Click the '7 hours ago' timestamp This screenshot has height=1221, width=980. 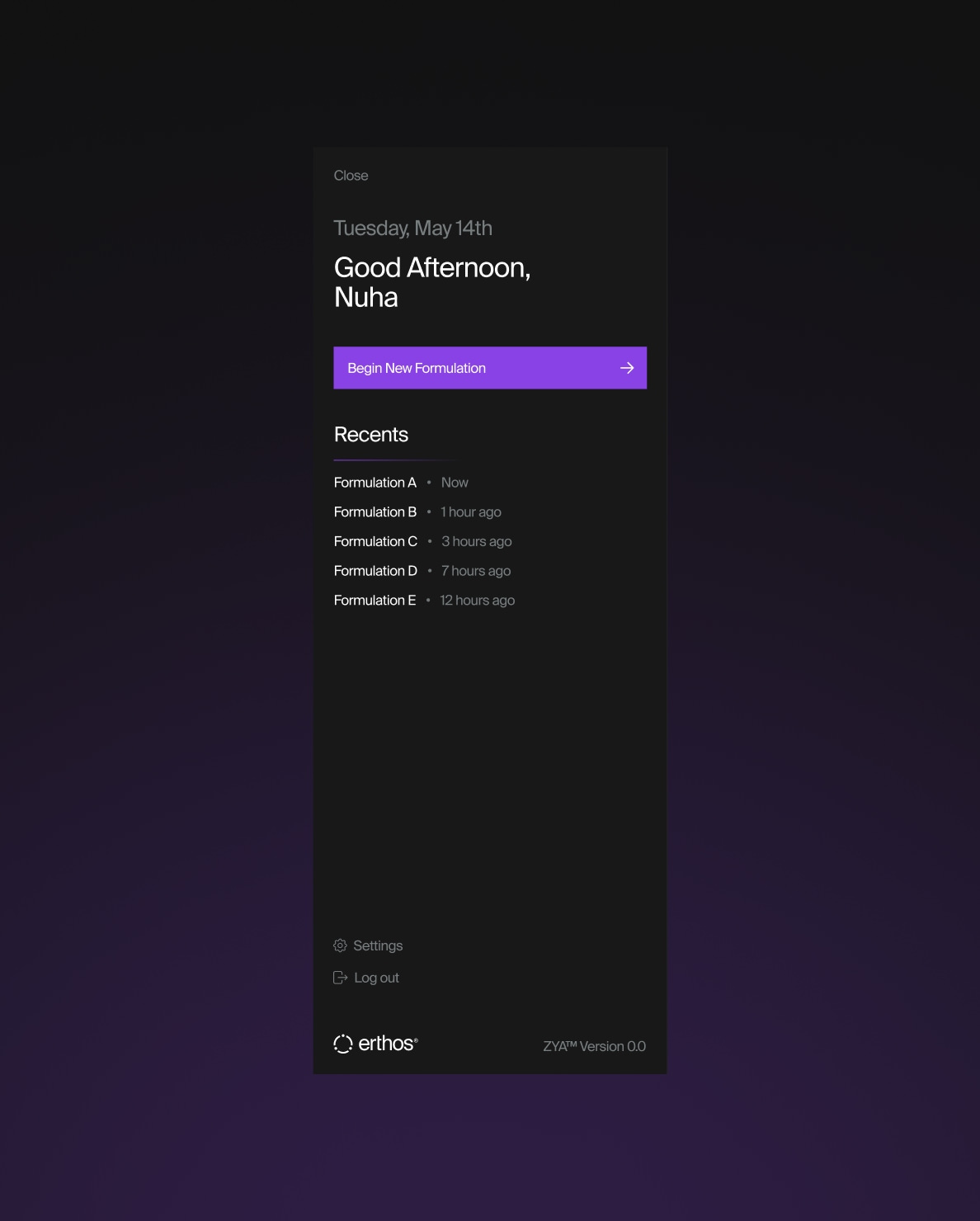[476, 571]
